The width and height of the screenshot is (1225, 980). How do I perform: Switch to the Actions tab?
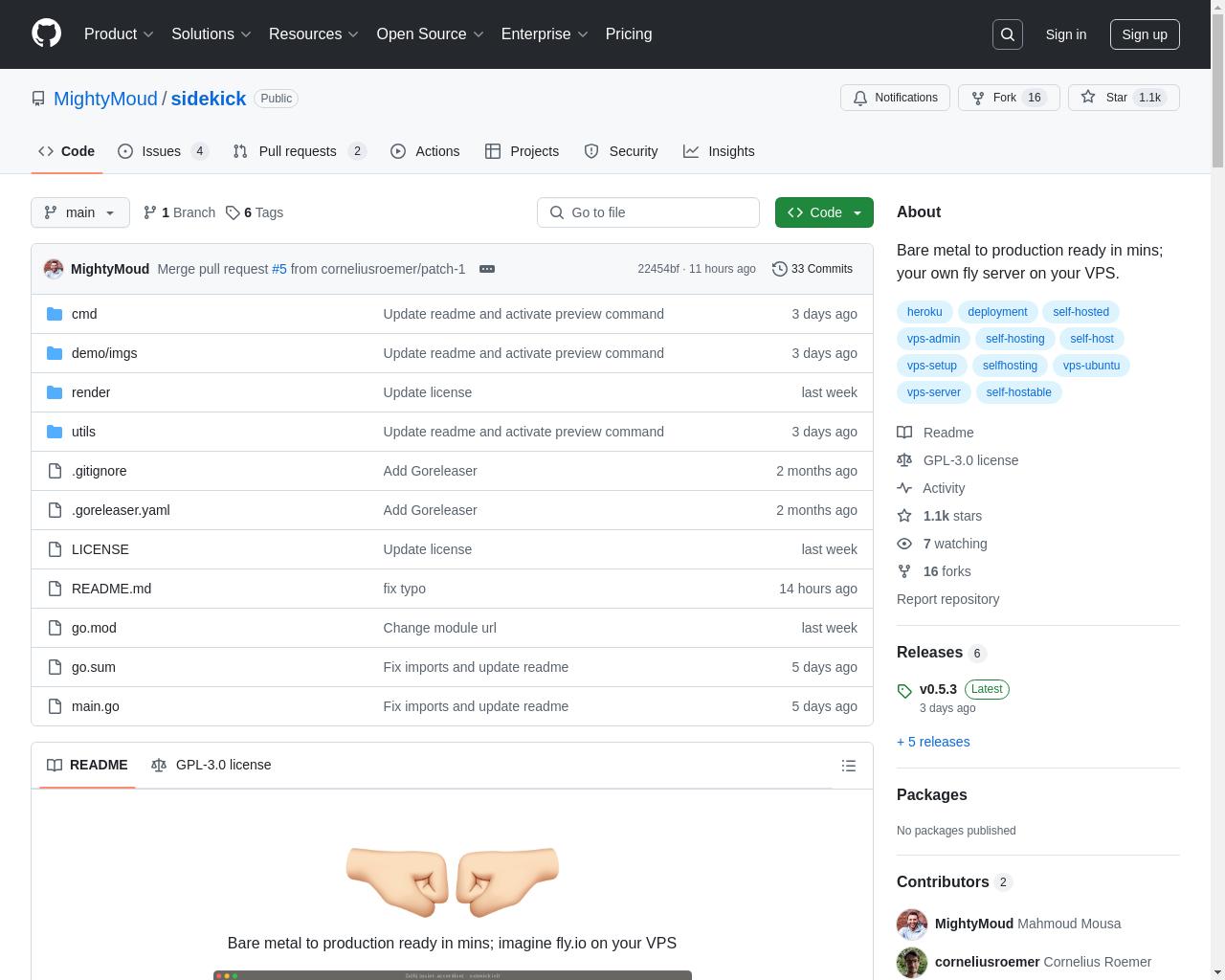[425, 151]
